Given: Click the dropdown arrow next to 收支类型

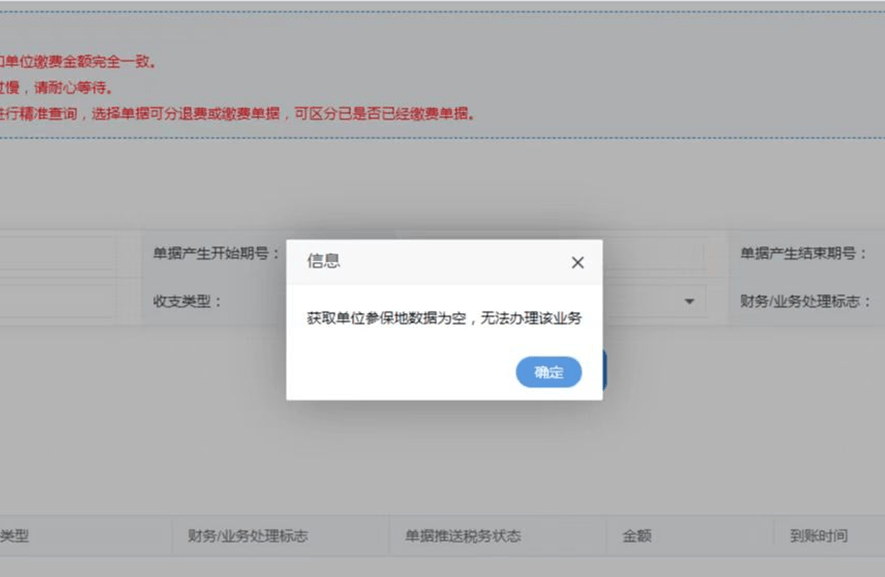Looking at the screenshot, I should click(x=688, y=301).
